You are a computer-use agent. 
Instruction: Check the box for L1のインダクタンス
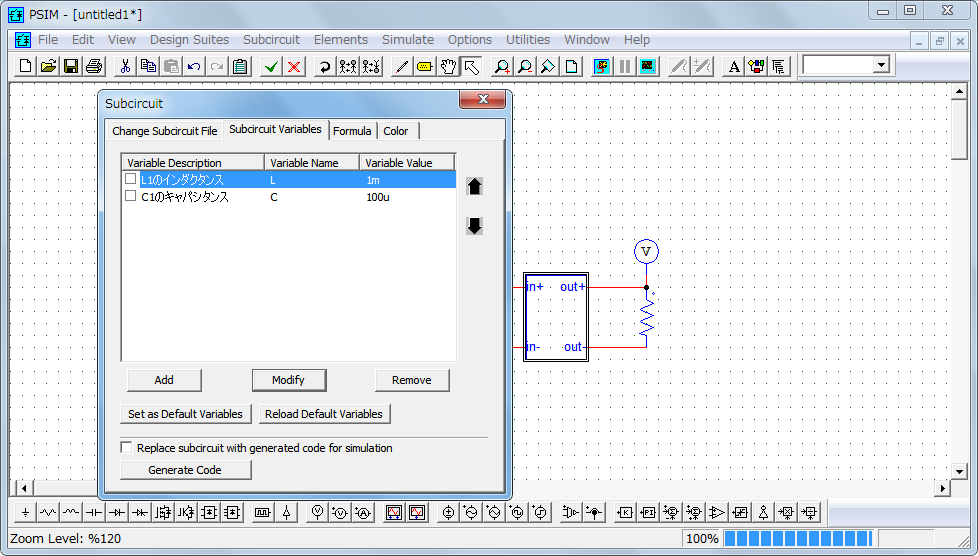(130, 179)
